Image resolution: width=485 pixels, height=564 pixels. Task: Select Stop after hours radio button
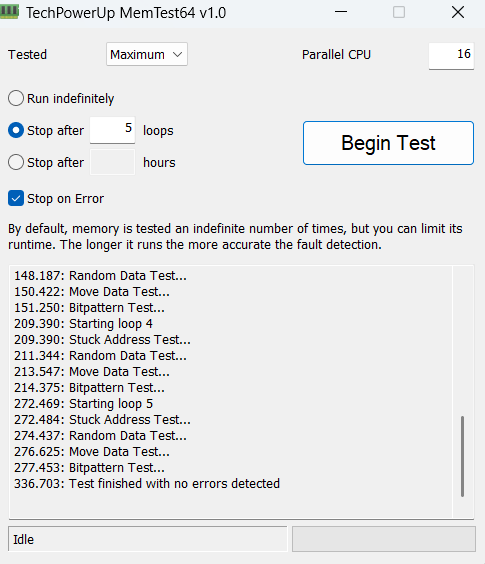pyautogui.click(x=16, y=162)
